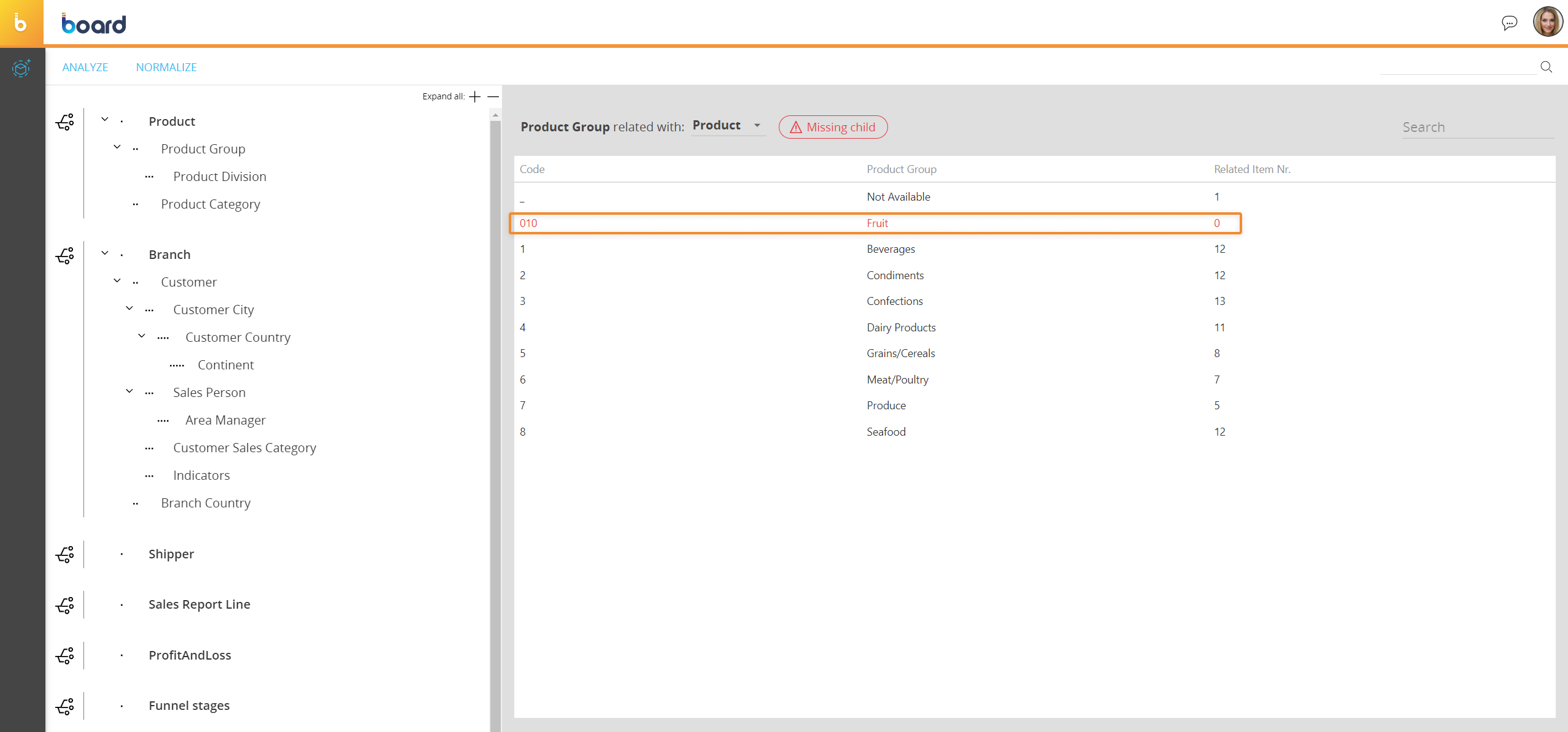
Task: Click the magnifier search icon at top right
Action: [1546, 67]
